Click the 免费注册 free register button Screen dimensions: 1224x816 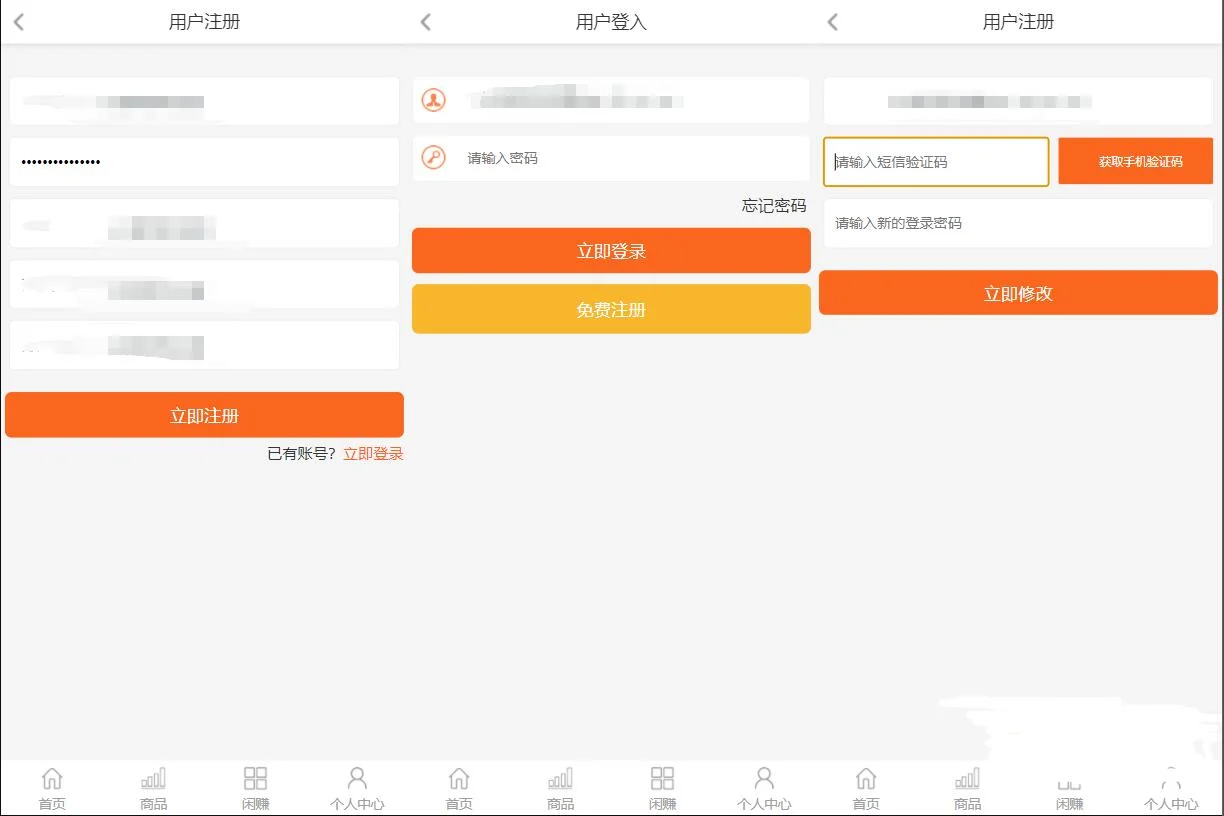coord(611,308)
